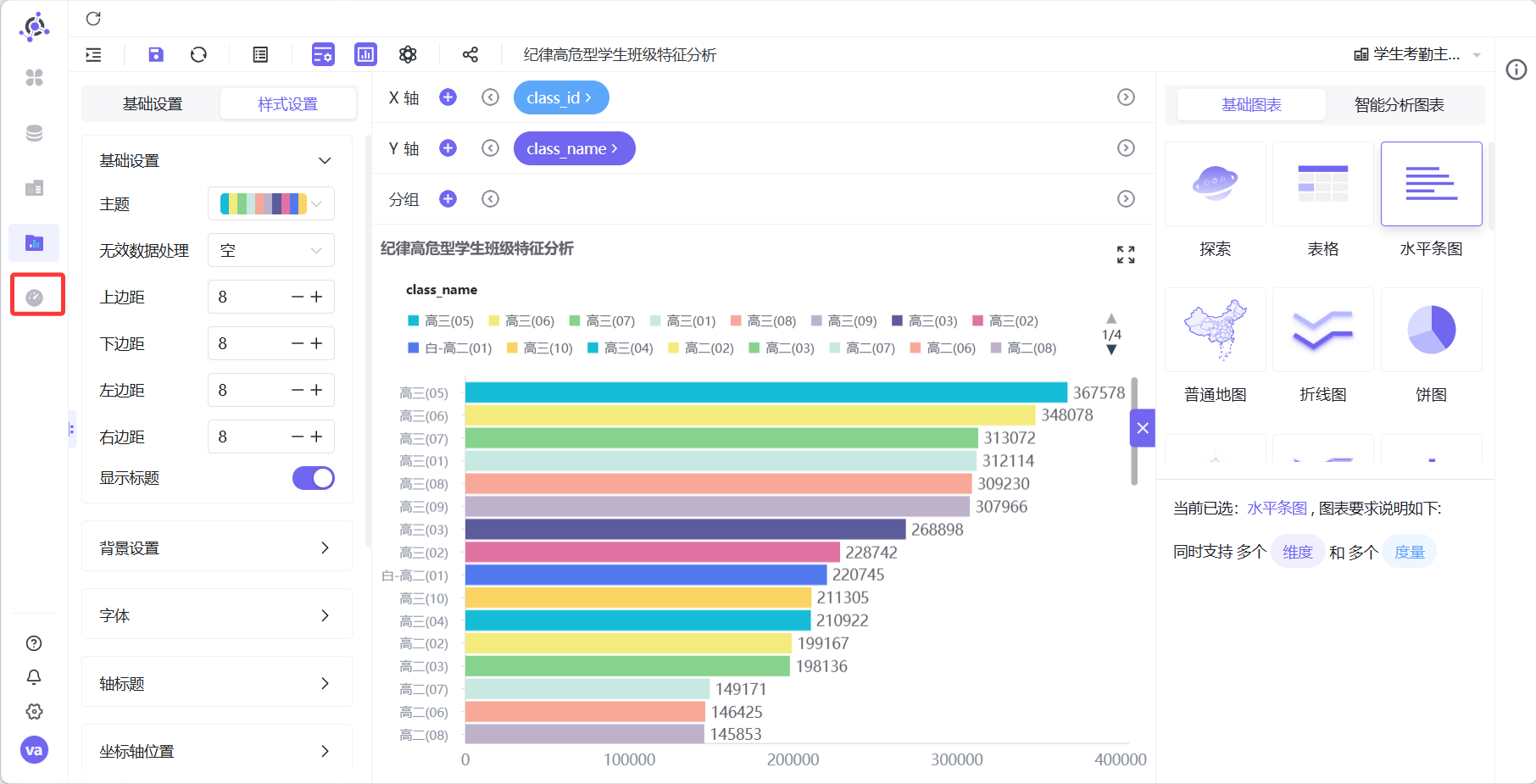
Task: Open the 主题 color theme dropdown
Action: (x=271, y=203)
